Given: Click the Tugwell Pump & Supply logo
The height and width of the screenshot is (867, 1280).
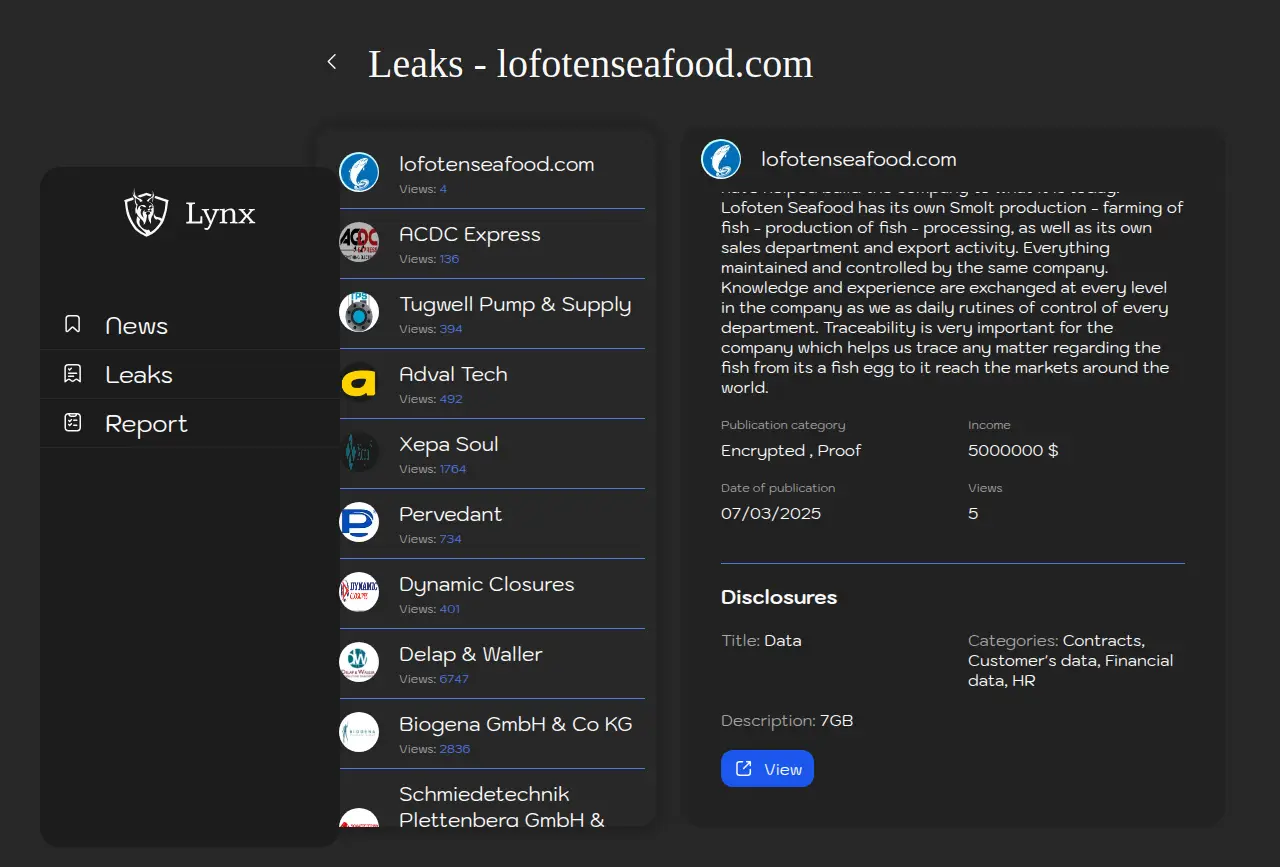Looking at the screenshot, I should 359,312.
